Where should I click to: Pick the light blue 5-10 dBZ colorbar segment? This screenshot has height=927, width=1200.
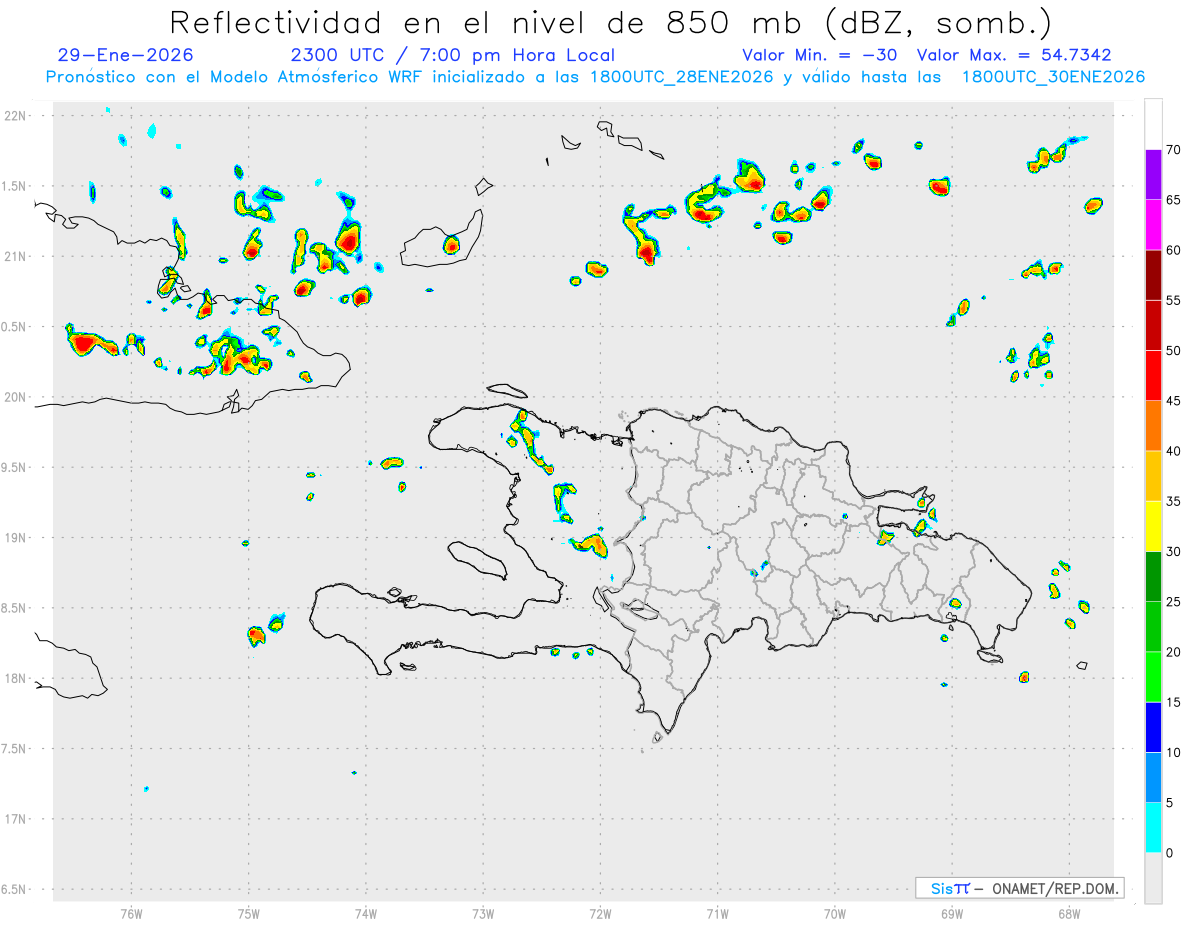[x=1153, y=778]
